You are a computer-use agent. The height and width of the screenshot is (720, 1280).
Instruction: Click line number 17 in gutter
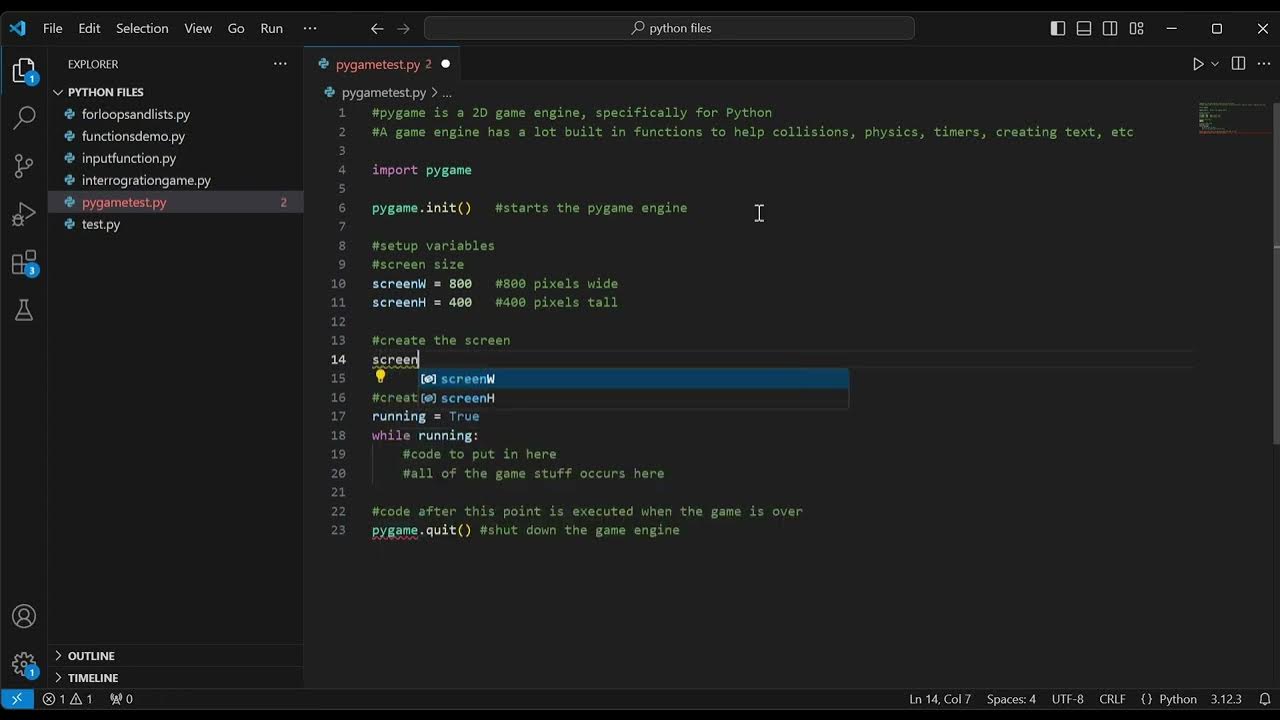(x=338, y=416)
